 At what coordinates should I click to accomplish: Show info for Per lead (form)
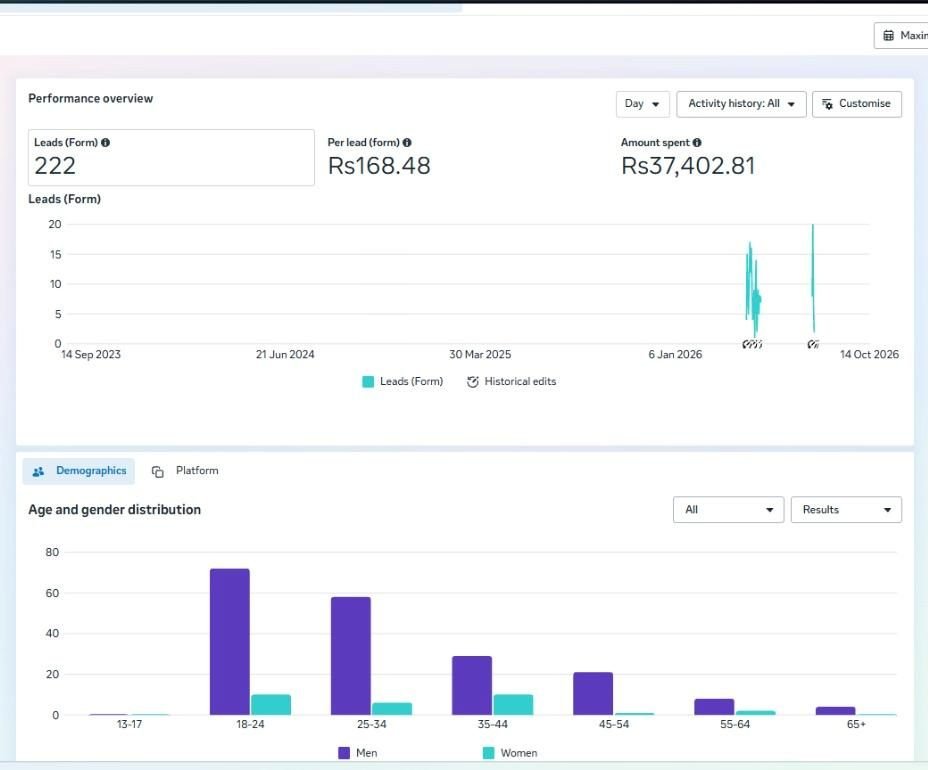coord(407,143)
